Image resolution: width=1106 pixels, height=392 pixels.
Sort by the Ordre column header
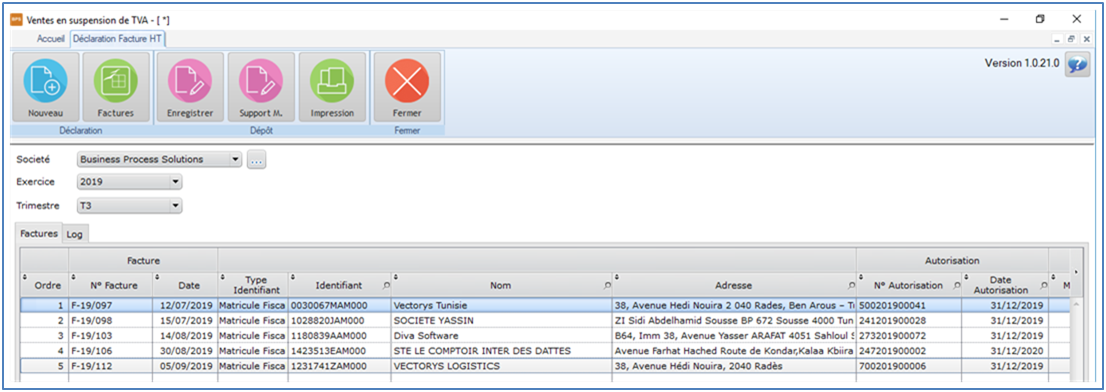tap(44, 285)
